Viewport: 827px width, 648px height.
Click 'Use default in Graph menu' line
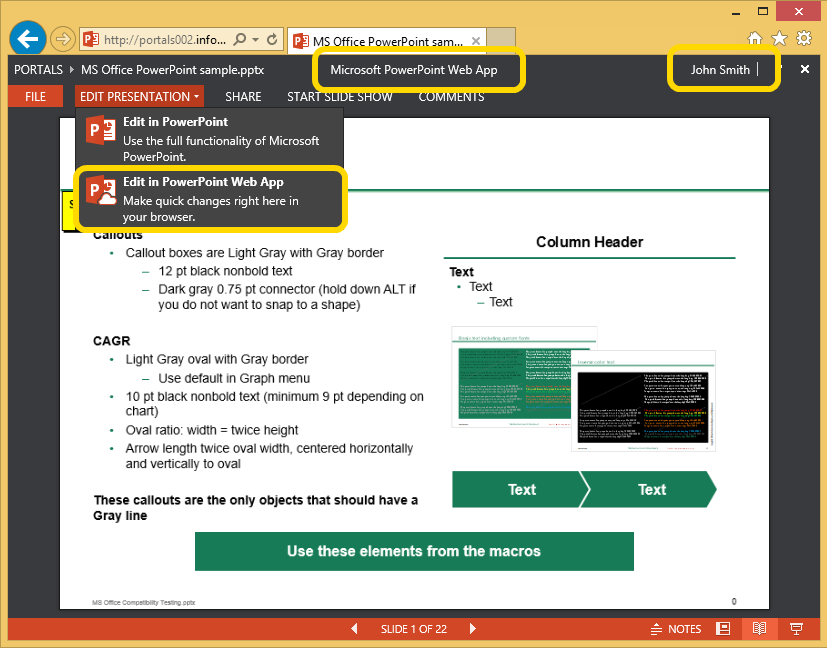tap(234, 379)
